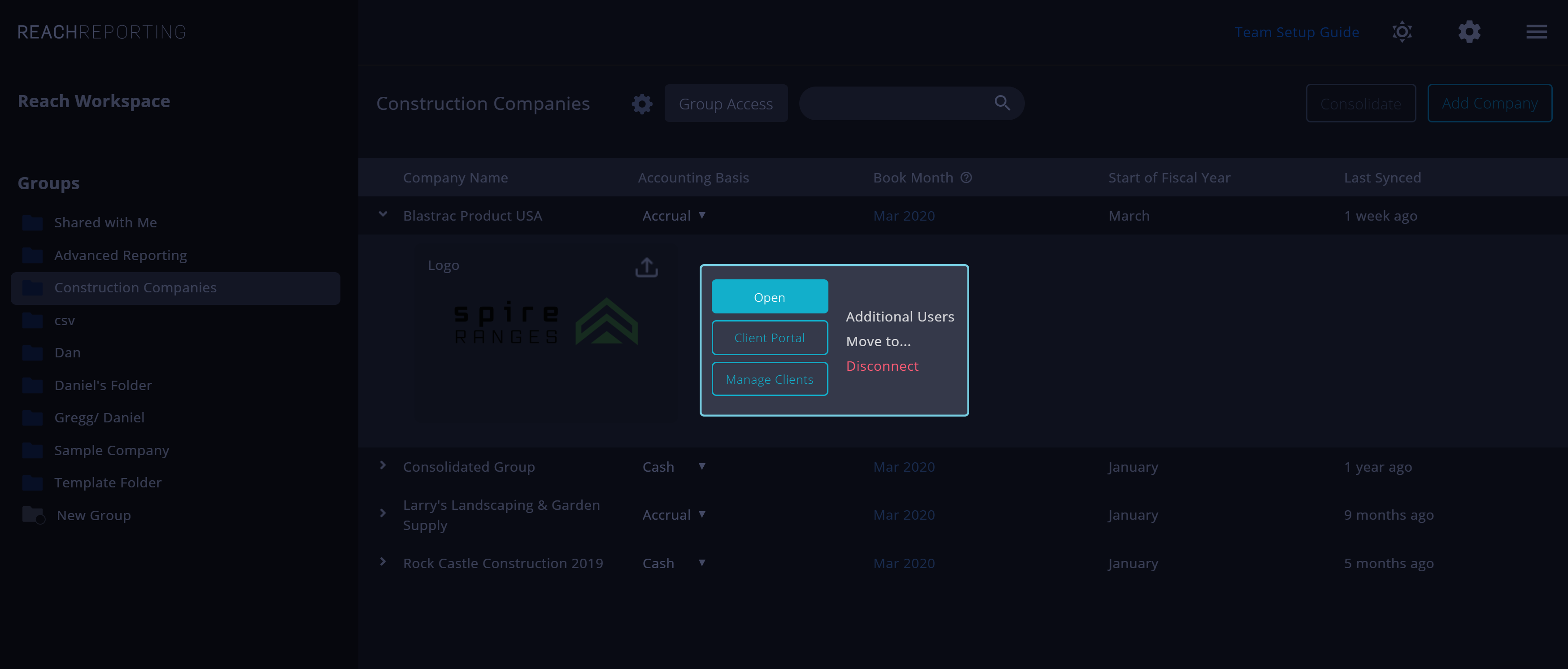The height and width of the screenshot is (669, 1568).
Task: Click the Disconnect option in context menu
Action: (882, 365)
